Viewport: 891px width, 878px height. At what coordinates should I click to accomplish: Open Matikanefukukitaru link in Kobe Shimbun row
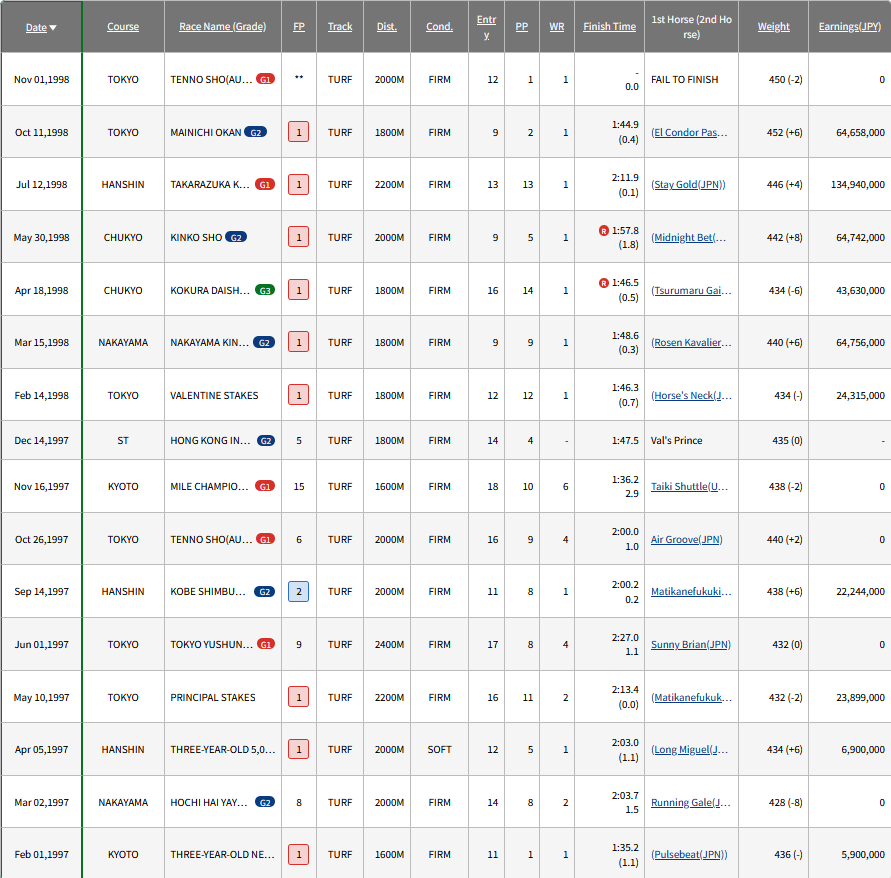click(x=691, y=592)
